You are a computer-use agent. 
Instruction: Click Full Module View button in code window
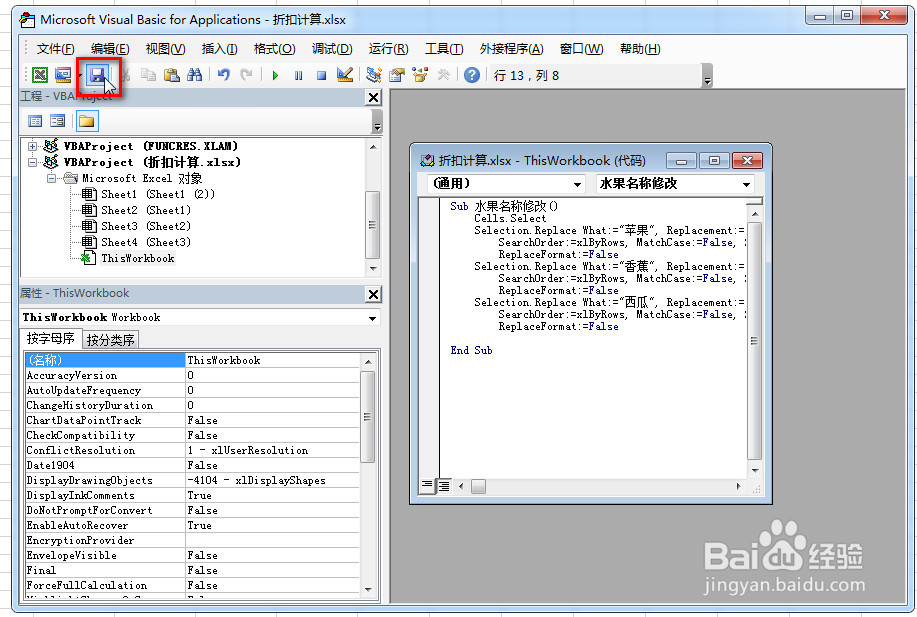click(444, 486)
